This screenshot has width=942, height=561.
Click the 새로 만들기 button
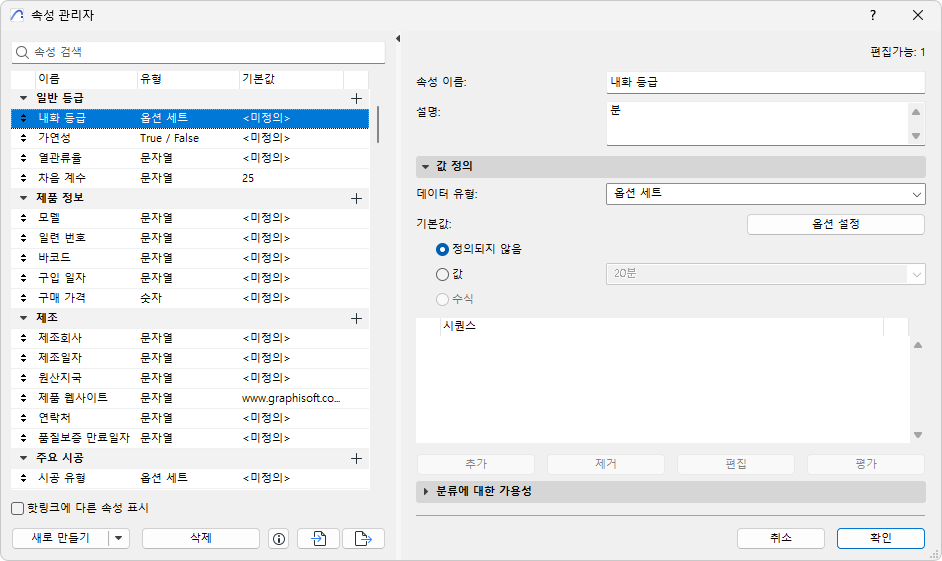[x=60, y=538]
